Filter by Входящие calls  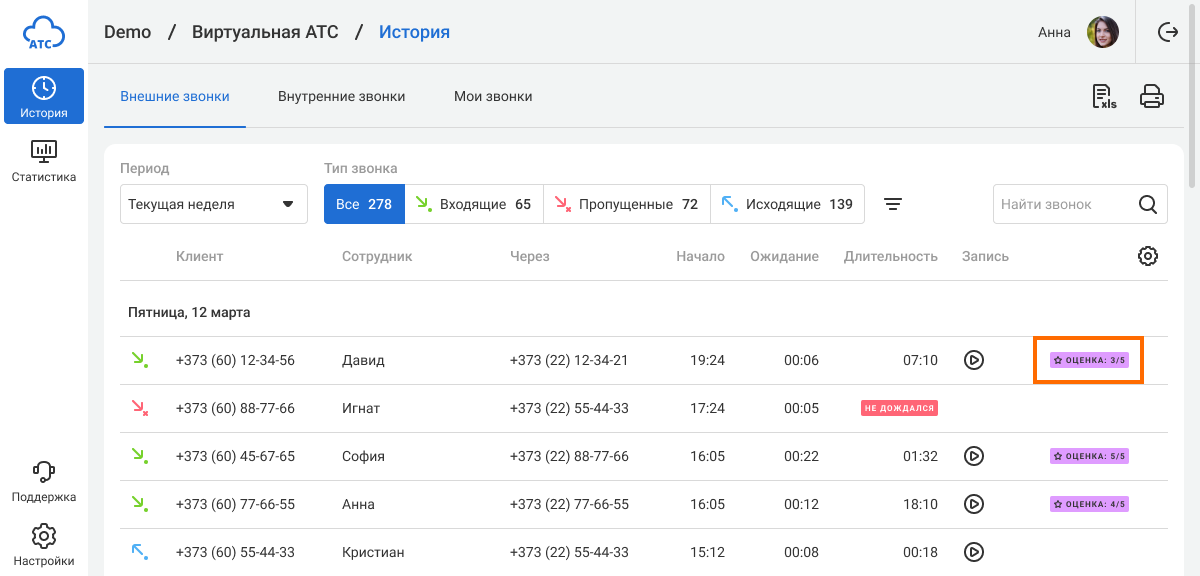pos(474,204)
